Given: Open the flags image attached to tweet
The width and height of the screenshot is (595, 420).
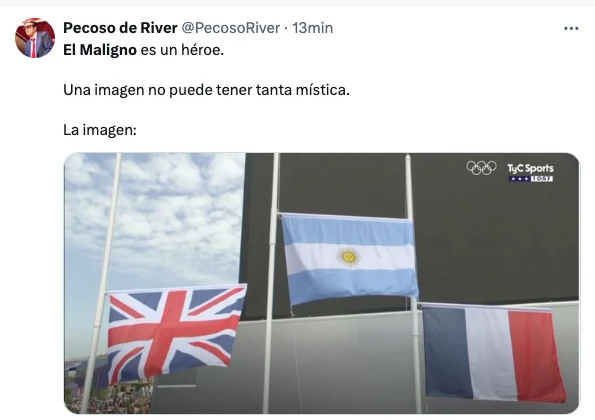Looking at the screenshot, I should 321,283.
